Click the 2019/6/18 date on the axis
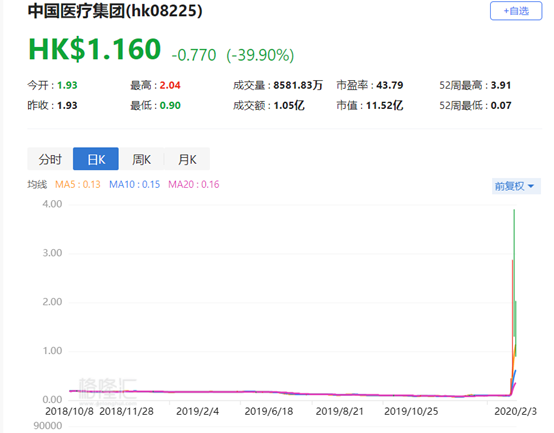 click(269, 411)
